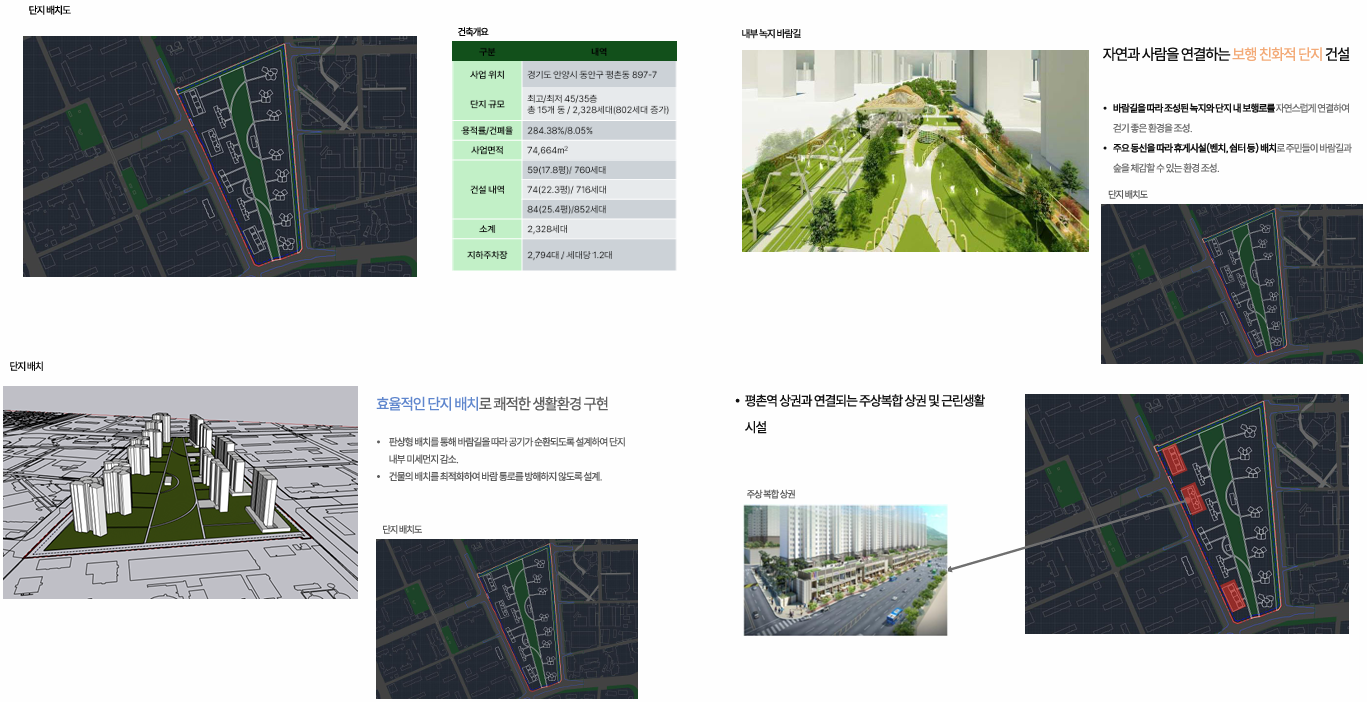Click the '건축개요' heading above the table
The width and height of the screenshot is (1367, 702).
coord(472,32)
